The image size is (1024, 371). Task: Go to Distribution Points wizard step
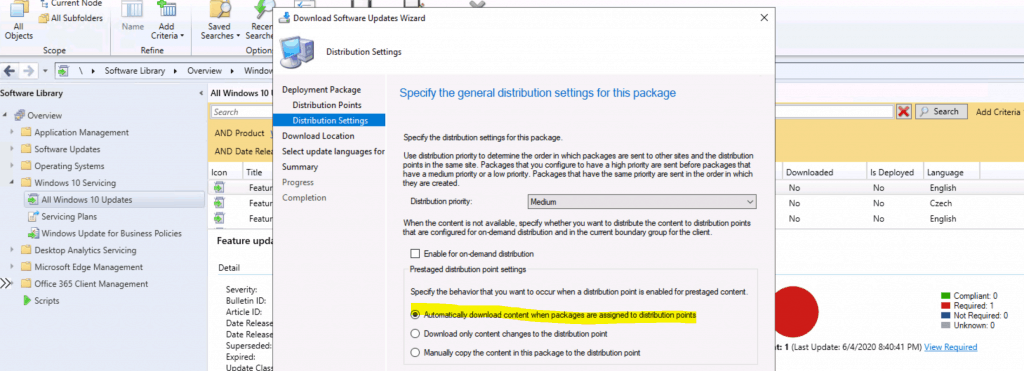pyautogui.click(x=327, y=105)
